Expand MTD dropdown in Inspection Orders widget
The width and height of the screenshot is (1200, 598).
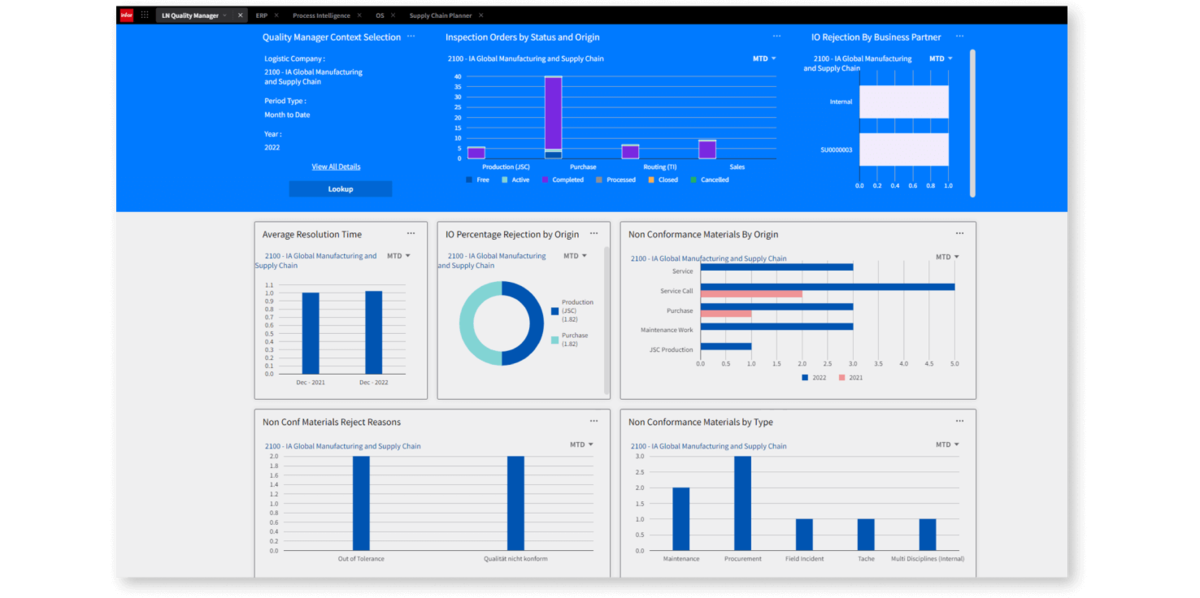(765, 59)
